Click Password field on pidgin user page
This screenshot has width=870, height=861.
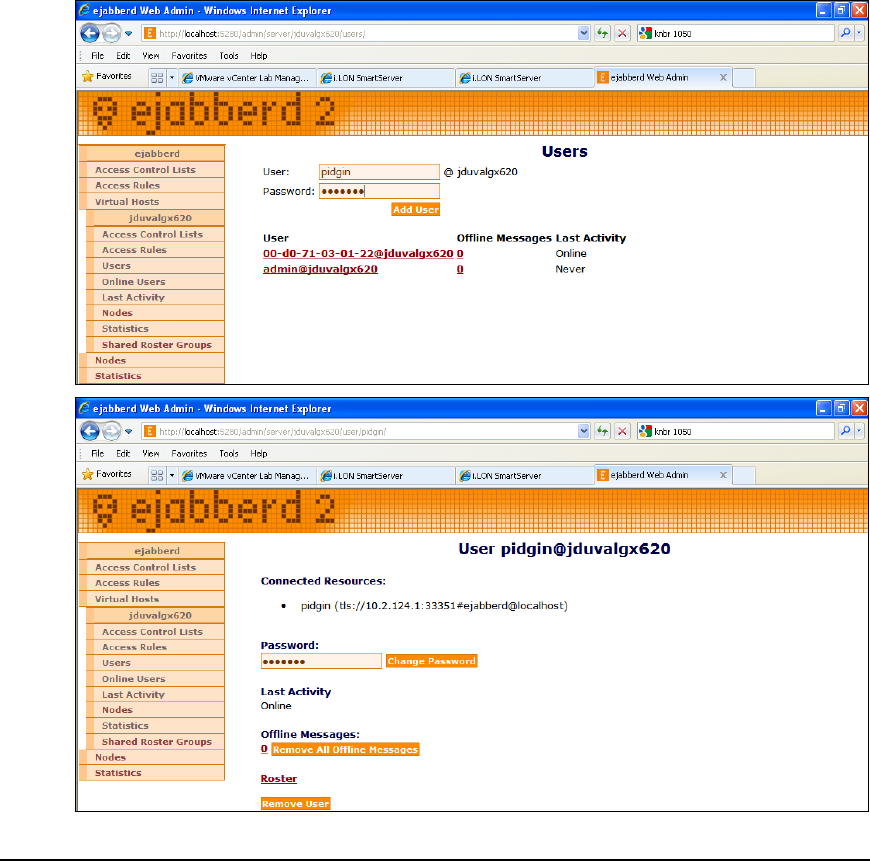321,661
